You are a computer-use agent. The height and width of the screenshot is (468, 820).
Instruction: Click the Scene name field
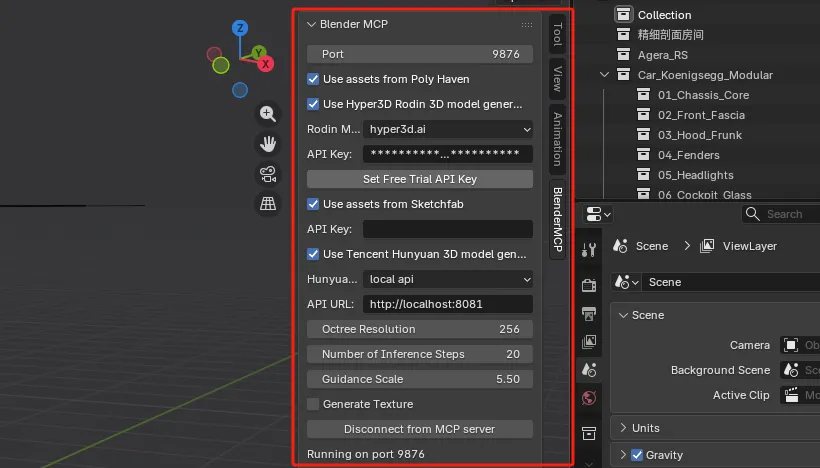coord(732,282)
